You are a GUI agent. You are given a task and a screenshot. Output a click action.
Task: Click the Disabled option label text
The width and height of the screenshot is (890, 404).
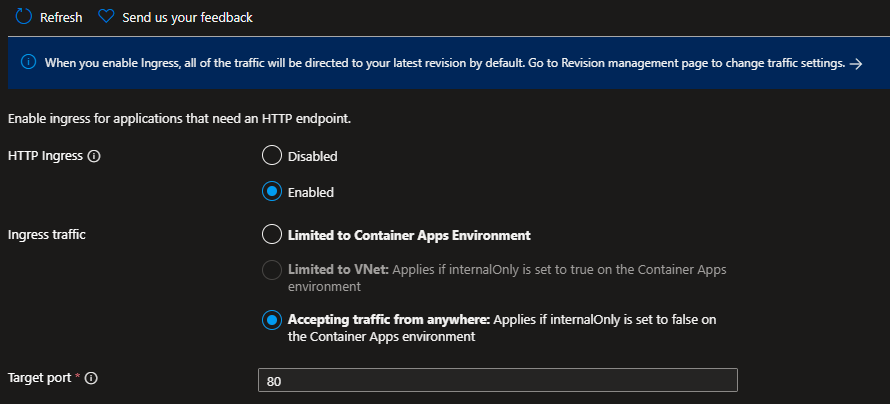[313, 157]
